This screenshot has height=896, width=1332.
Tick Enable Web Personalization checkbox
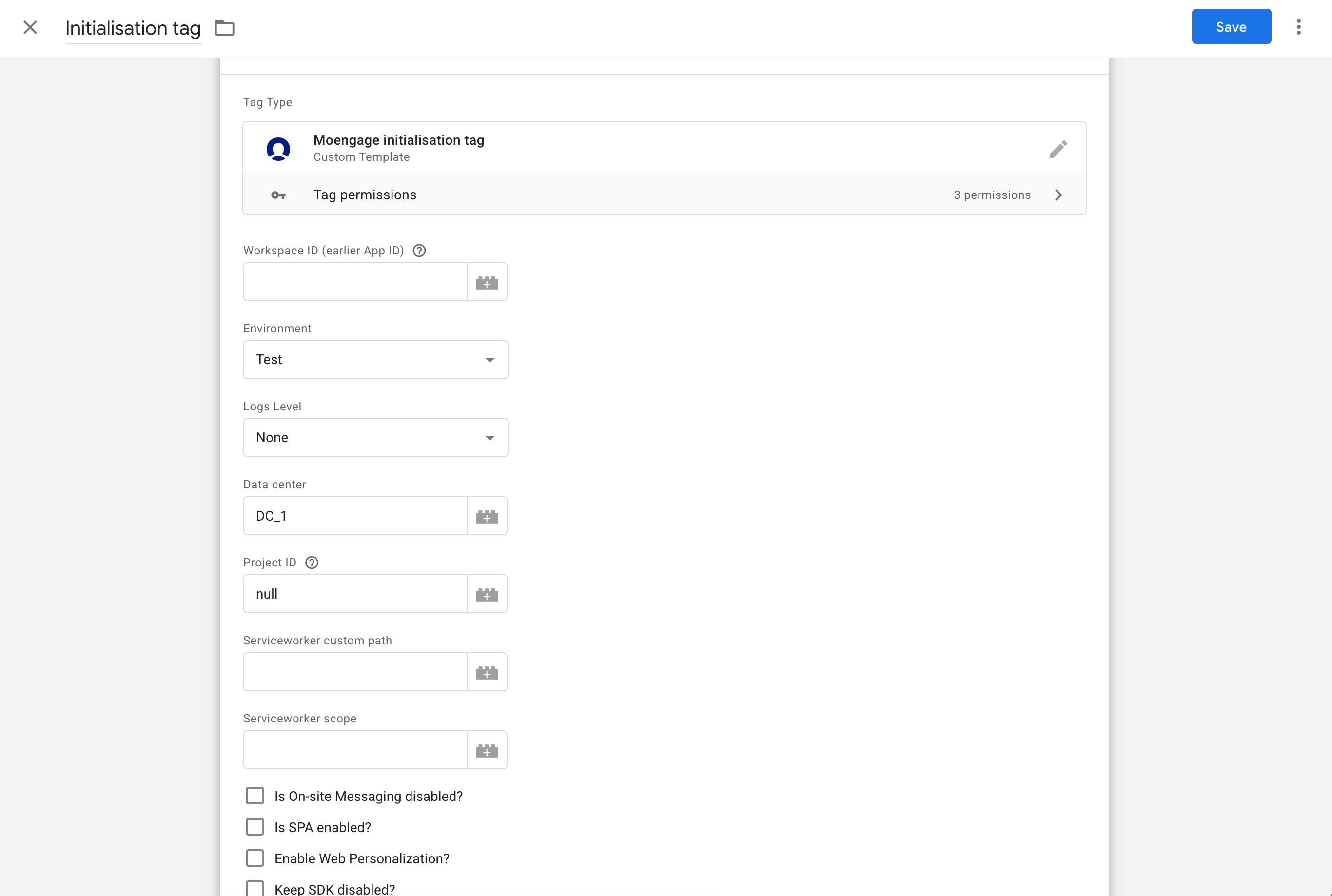point(255,858)
